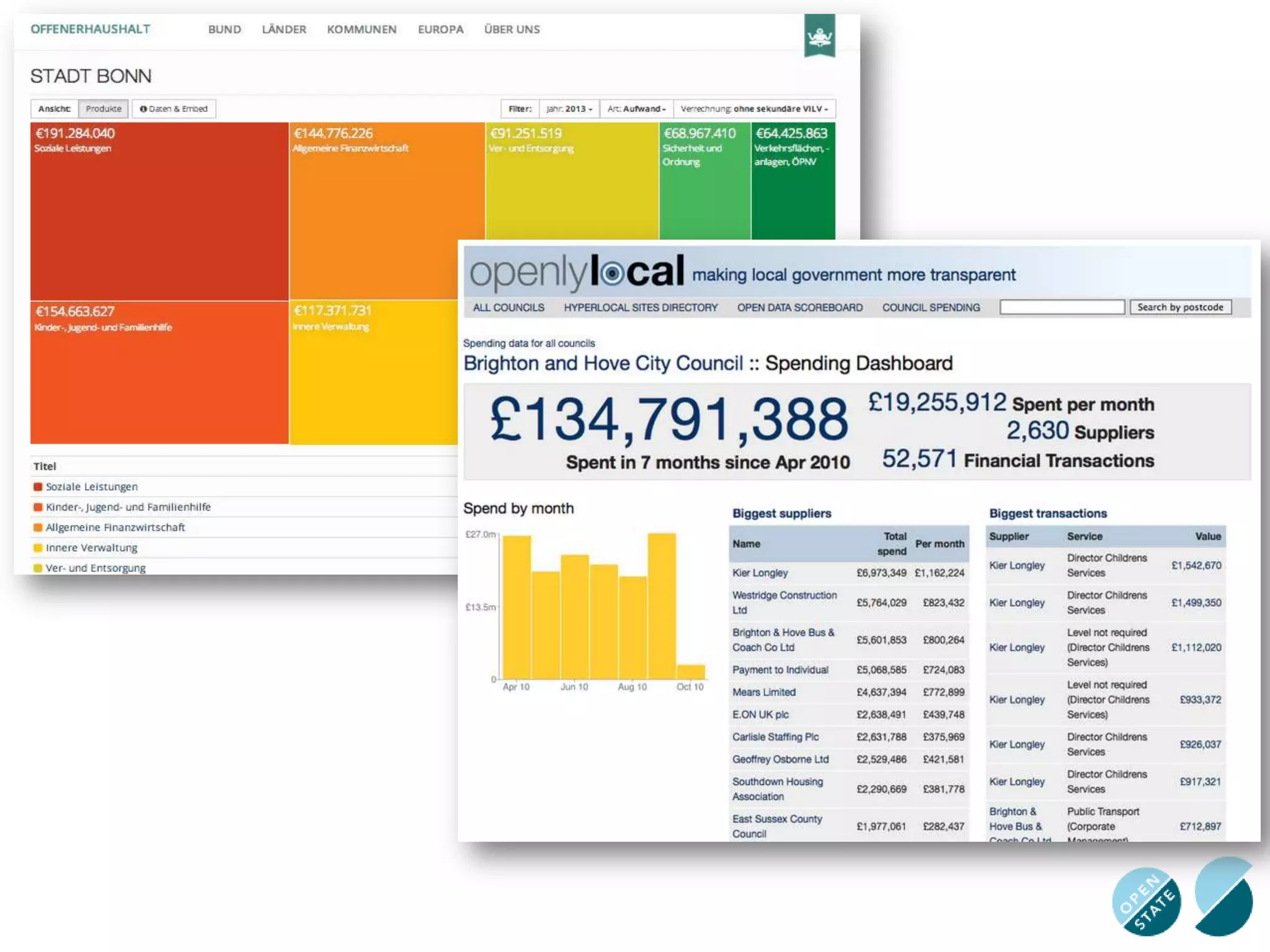The width and height of the screenshot is (1270, 952).
Task: Click the Soziale Leistungen red legend swatch
Action: (38, 487)
